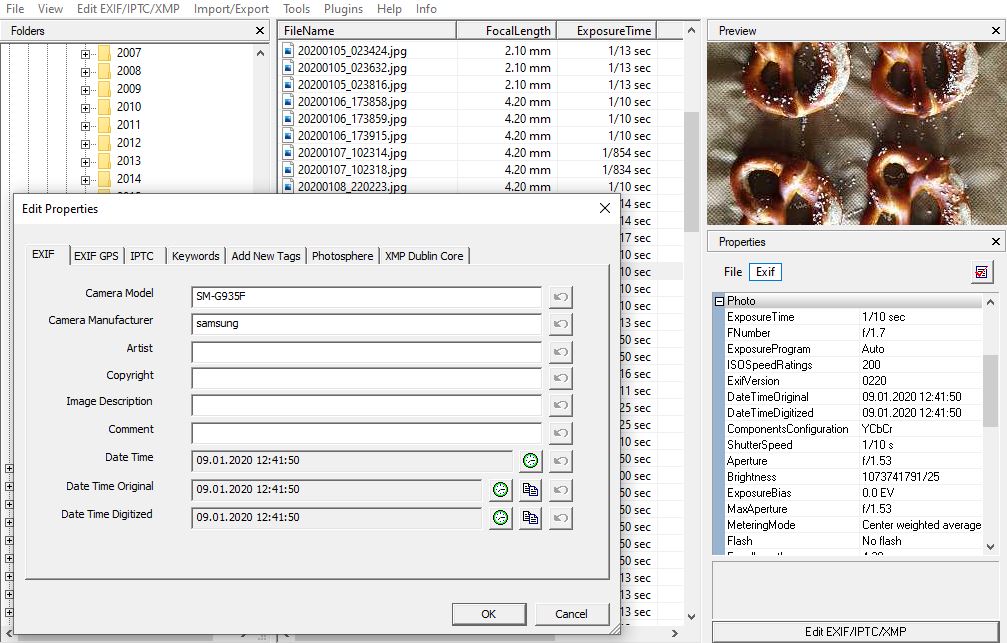Viewport: 1007px width, 643px height.
Task: Click file icon of 20200106_173858.jpg
Action: (x=288, y=101)
